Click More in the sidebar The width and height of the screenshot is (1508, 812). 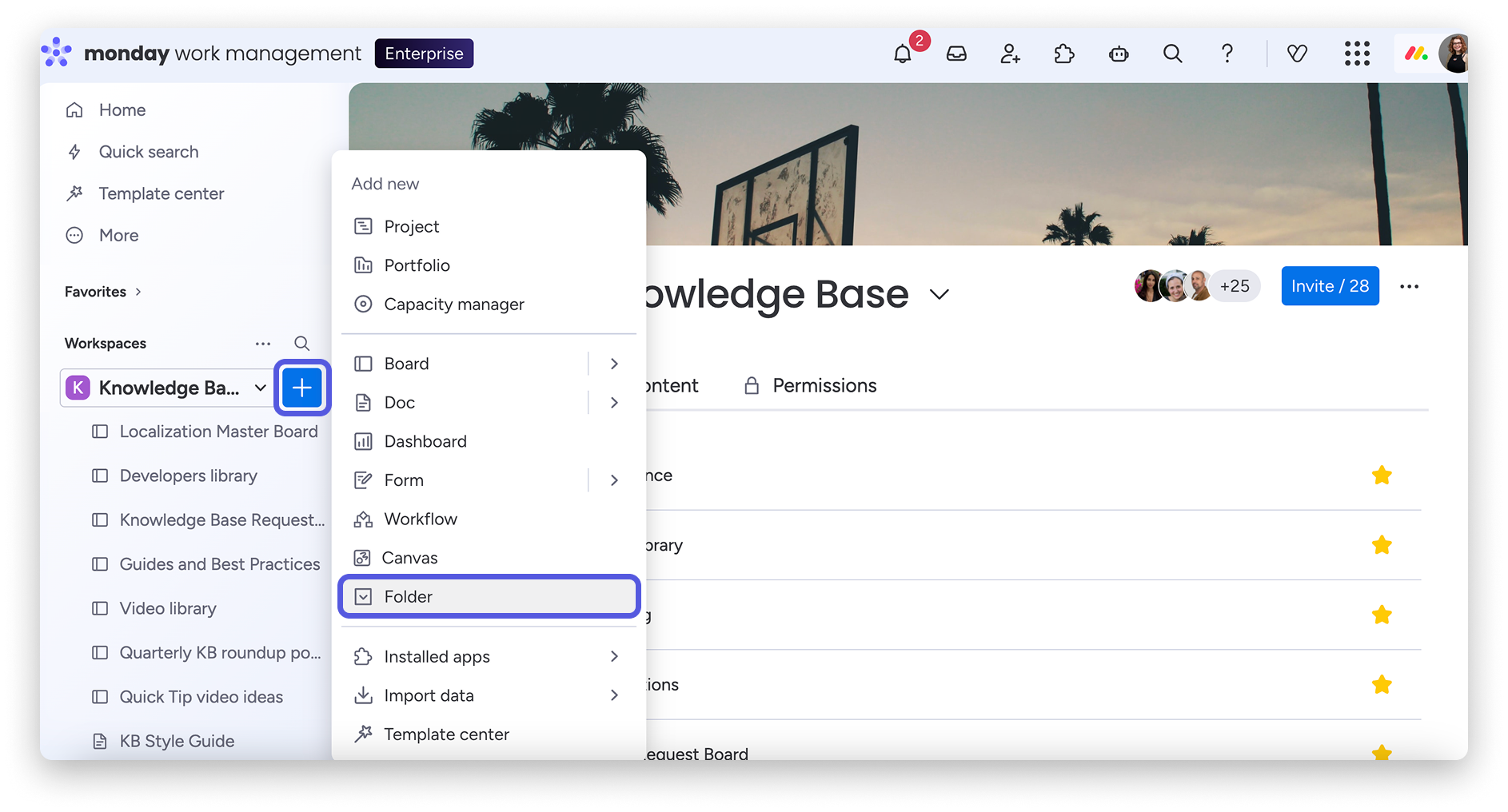[118, 235]
